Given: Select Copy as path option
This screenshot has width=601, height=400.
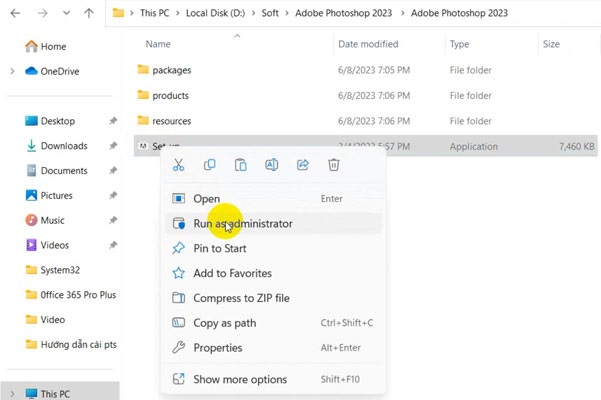Looking at the screenshot, I should click(x=224, y=323).
